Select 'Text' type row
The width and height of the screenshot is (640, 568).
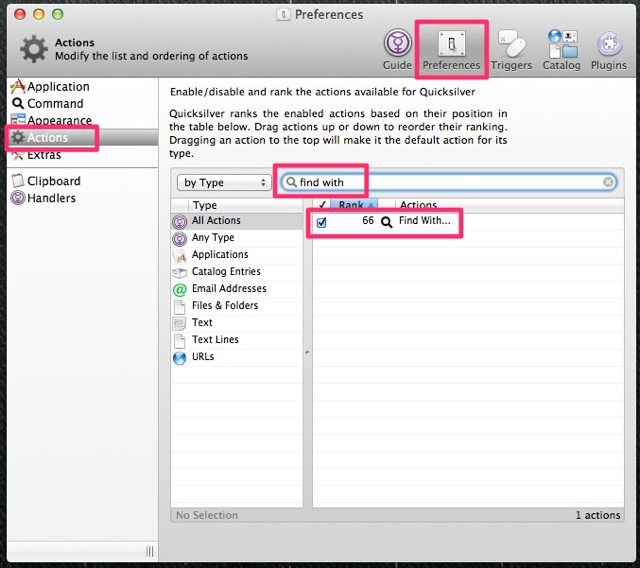tap(237, 323)
